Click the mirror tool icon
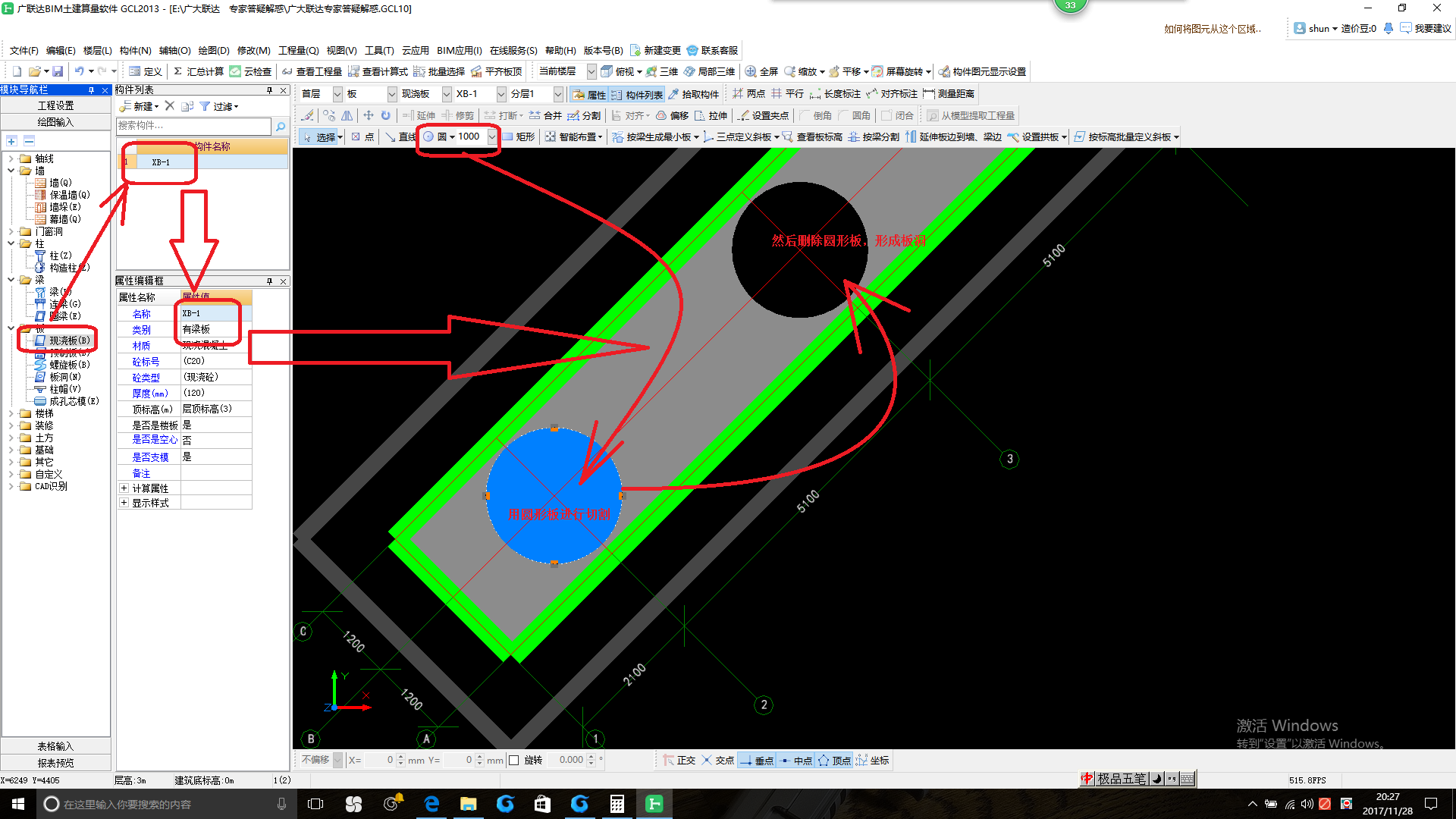 [x=347, y=115]
